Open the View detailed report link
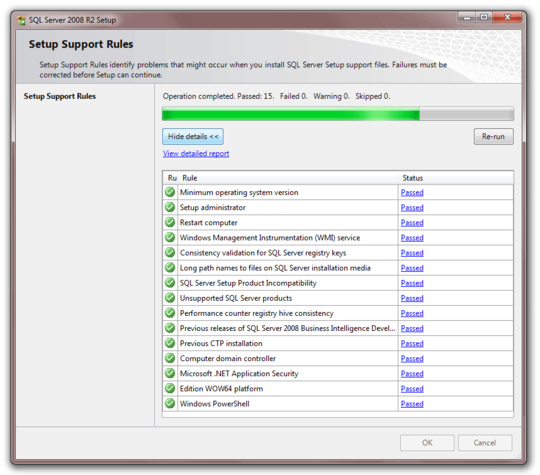 click(x=196, y=154)
